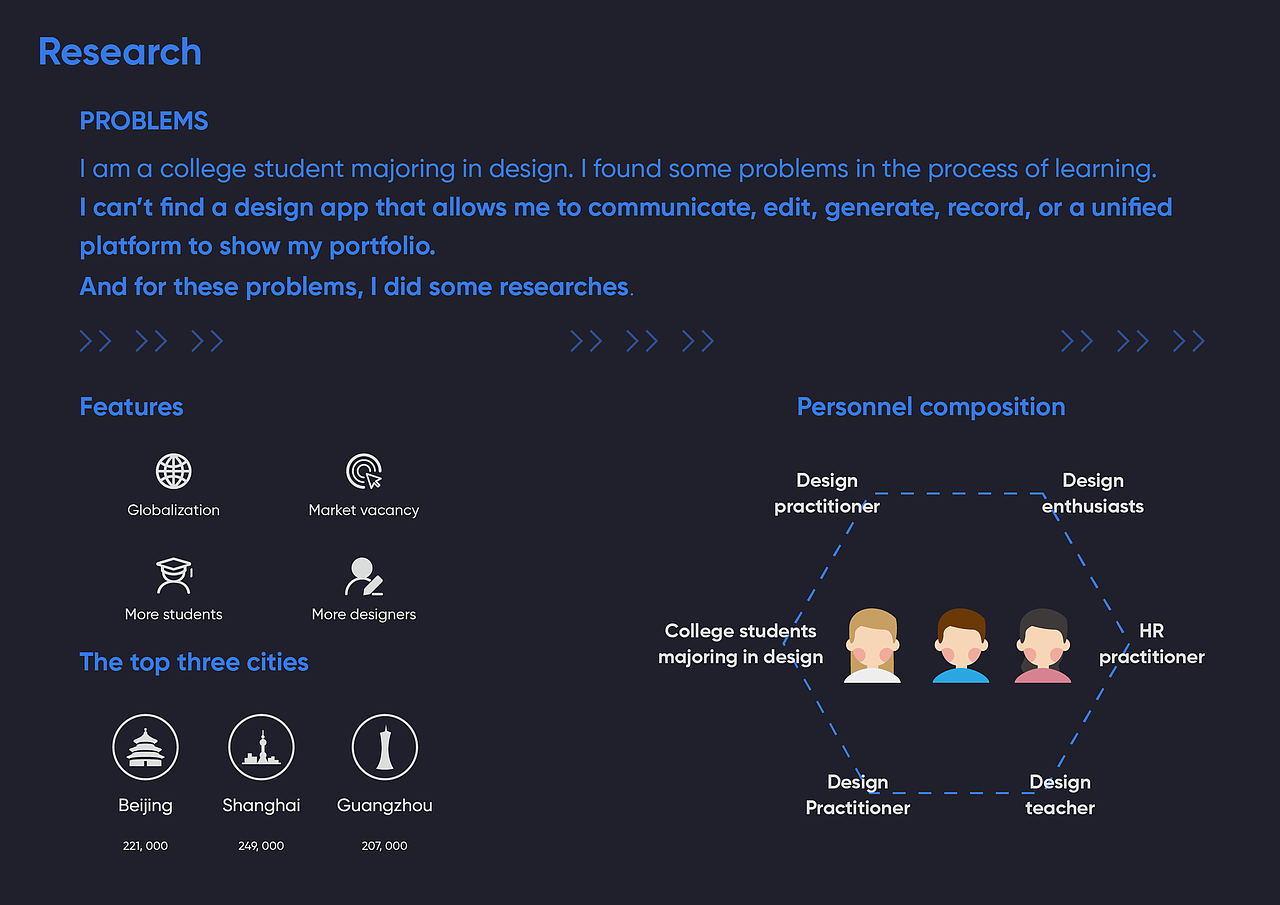This screenshot has width=1280, height=905.
Task: Click the left group of chevron arrows
Action: [151, 341]
